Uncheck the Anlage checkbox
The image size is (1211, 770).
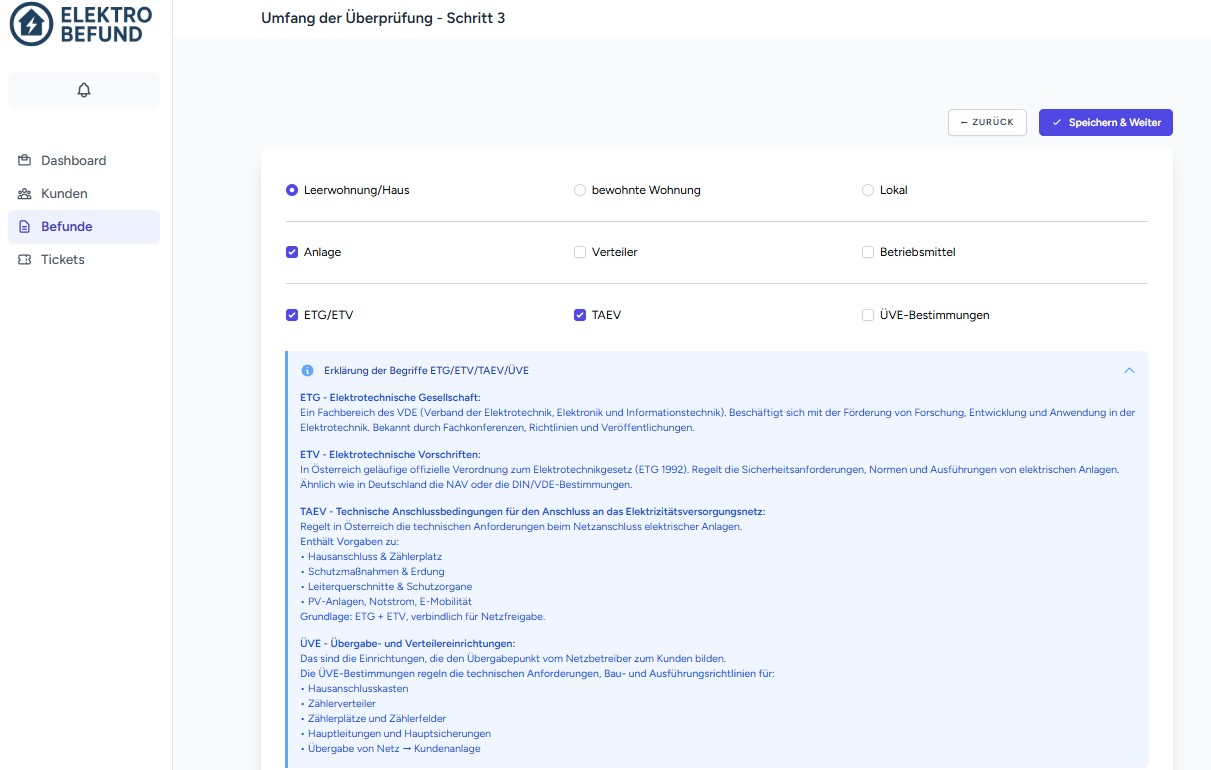(292, 252)
